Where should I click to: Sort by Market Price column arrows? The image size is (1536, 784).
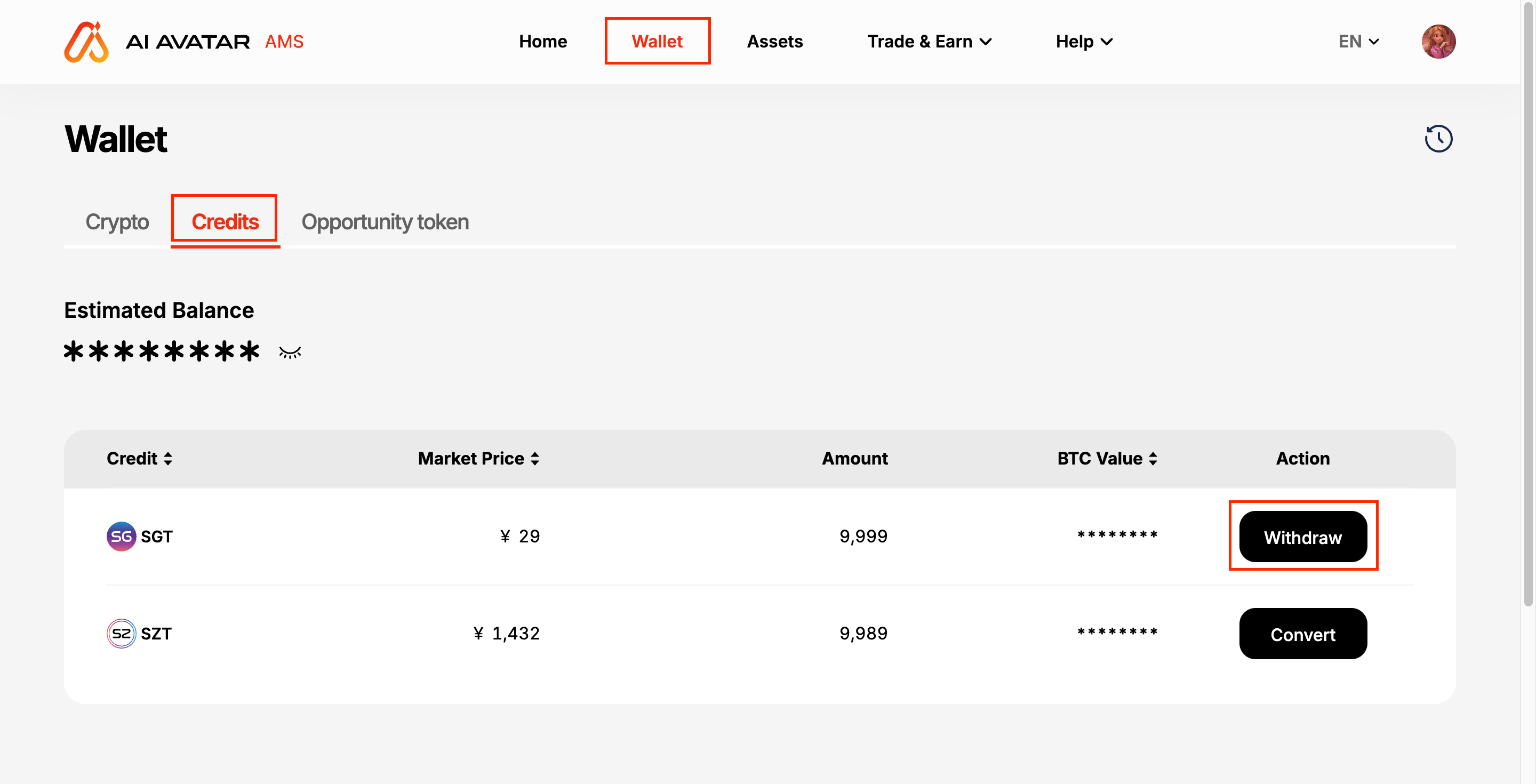tap(535, 459)
